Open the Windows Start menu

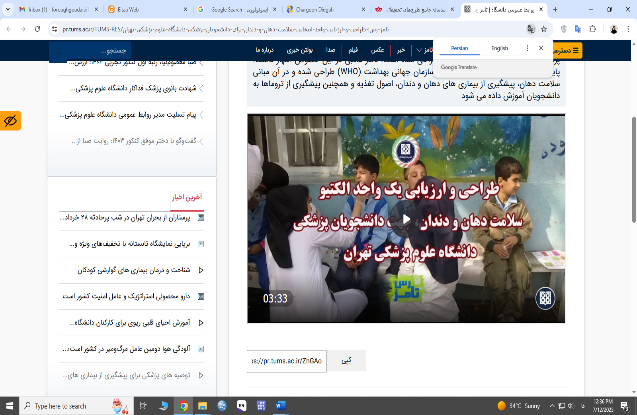click(9, 406)
